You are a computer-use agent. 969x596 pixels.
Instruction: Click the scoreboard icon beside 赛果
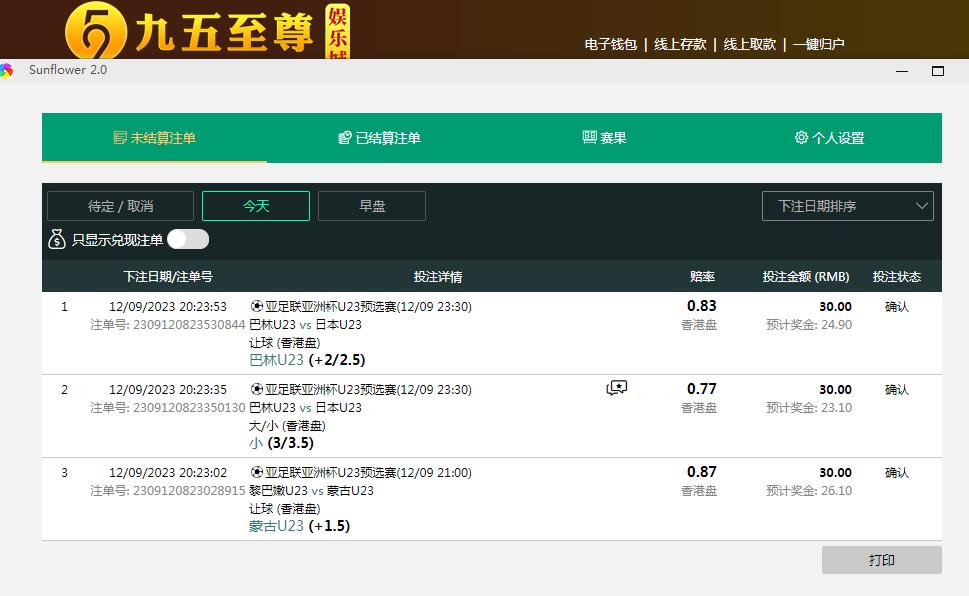pos(589,138)
